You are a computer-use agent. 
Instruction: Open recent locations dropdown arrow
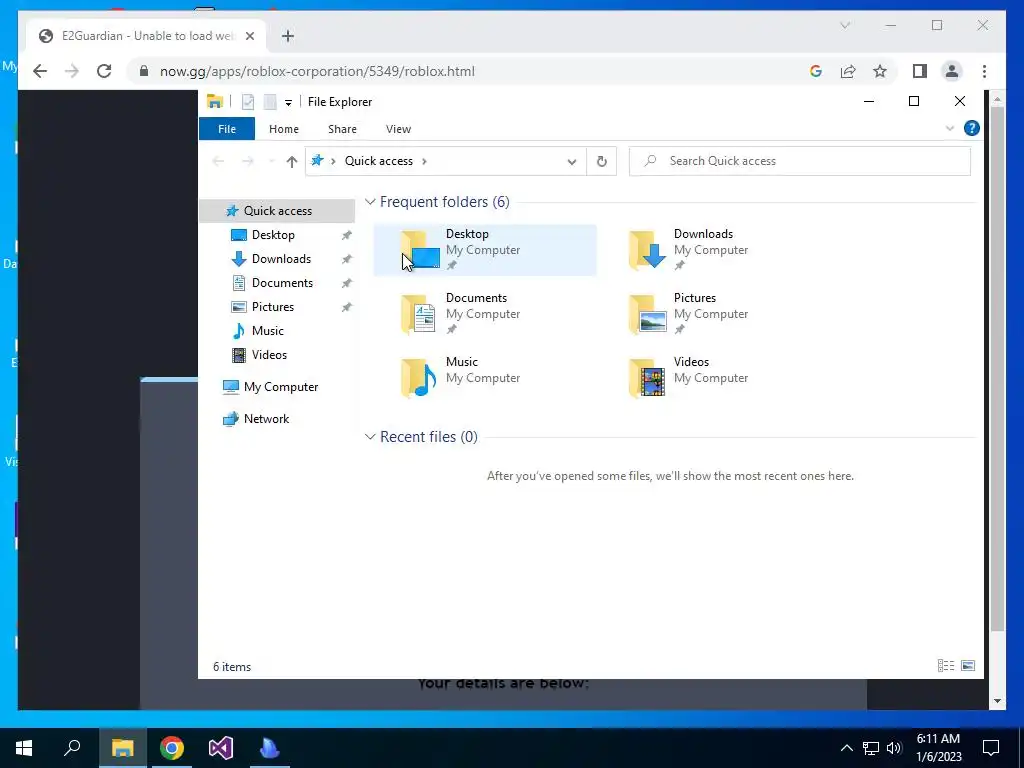coord(271,161)
